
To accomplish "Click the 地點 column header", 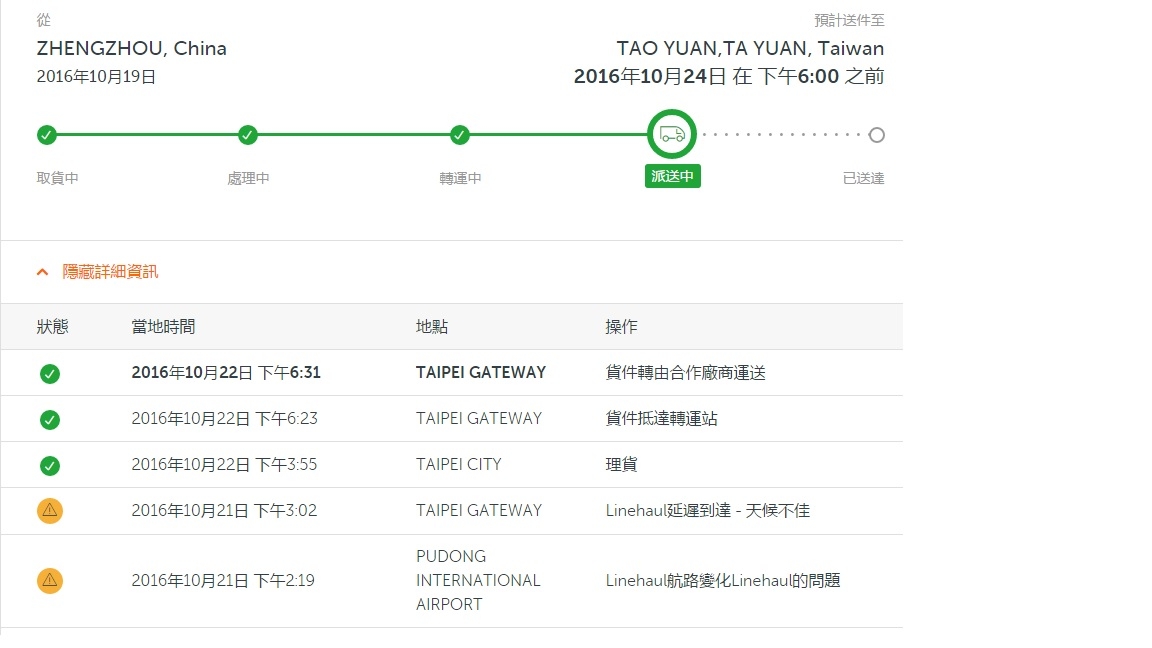I will [x=432, y=327].
